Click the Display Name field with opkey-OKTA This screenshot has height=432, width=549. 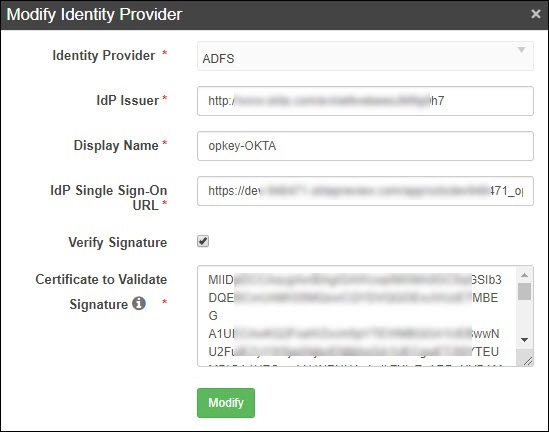click(x=365, y=146)
